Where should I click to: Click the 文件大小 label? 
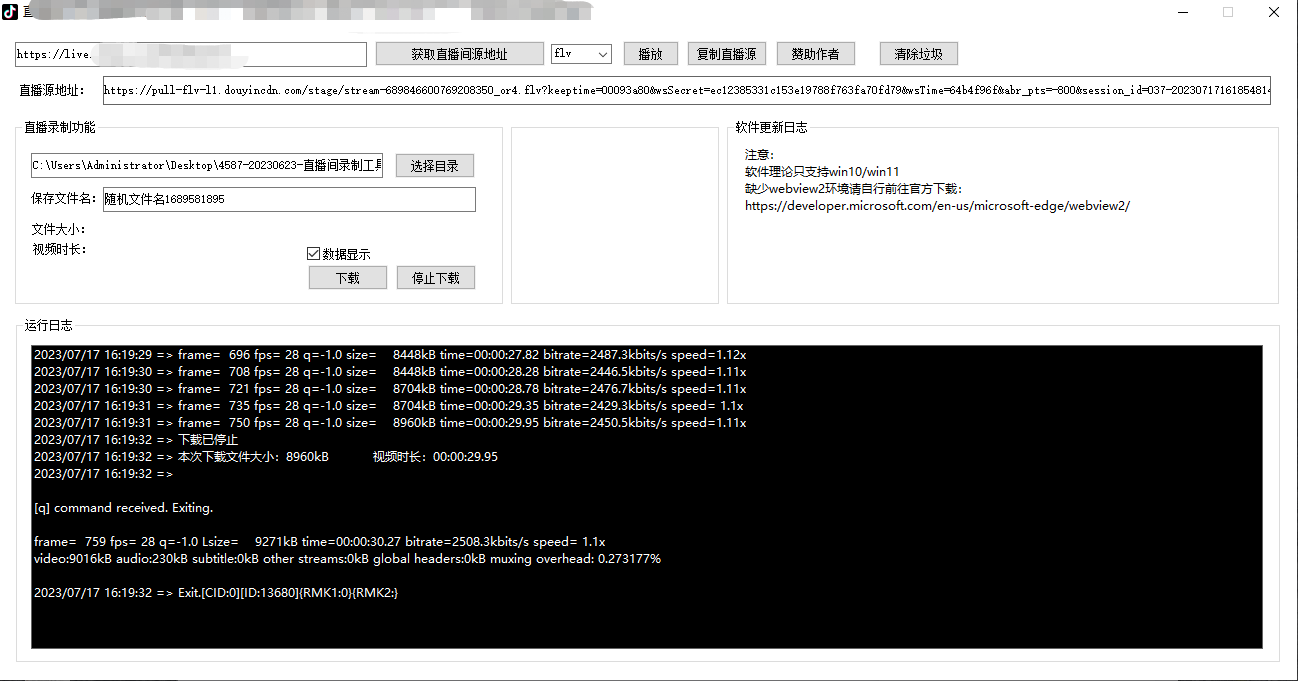tap(59, 230)
